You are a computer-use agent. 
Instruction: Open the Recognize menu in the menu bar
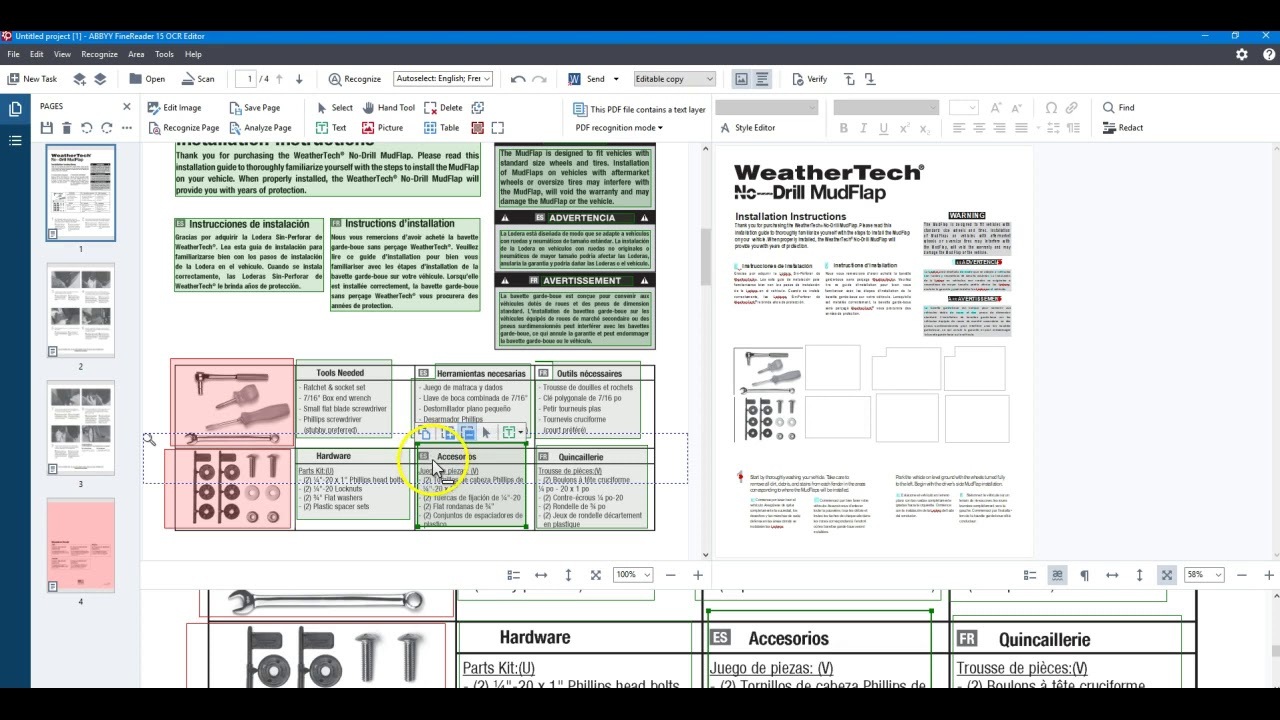99,54
